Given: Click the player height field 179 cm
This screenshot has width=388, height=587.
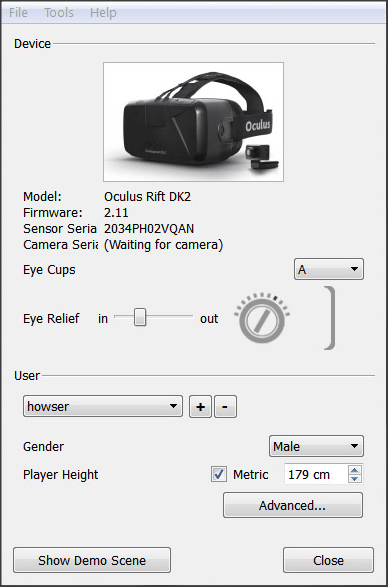Looking at the screenshot, I should pos(316,474).
